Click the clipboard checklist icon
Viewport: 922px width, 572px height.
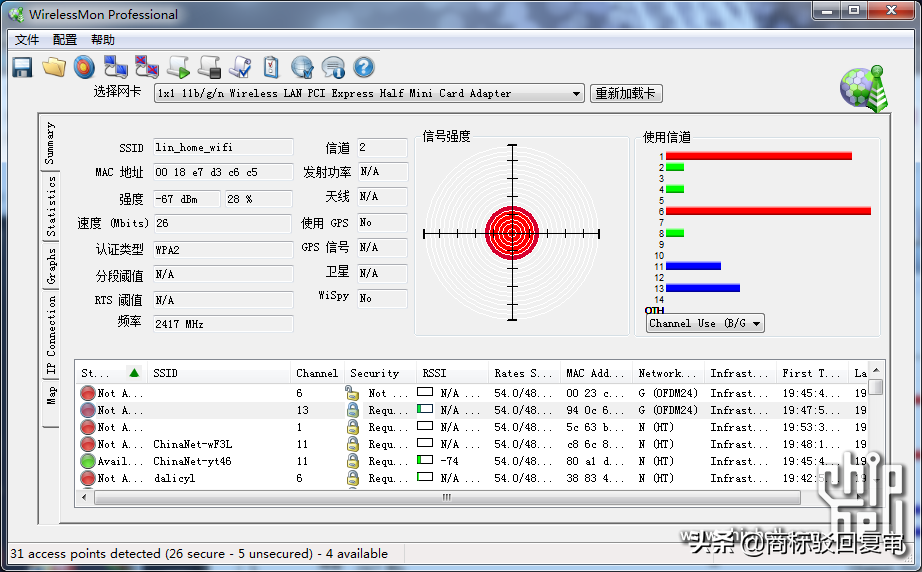271,67
